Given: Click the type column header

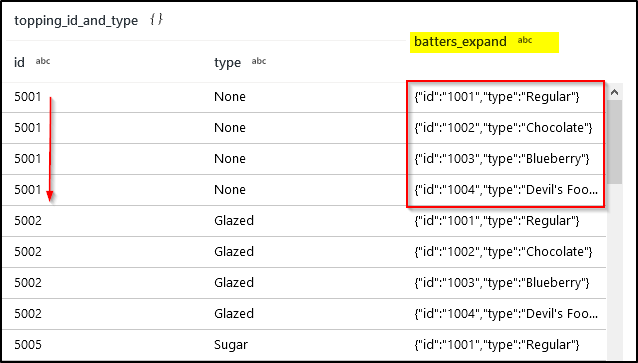Looking at the screenshot, I should (227, 63).
